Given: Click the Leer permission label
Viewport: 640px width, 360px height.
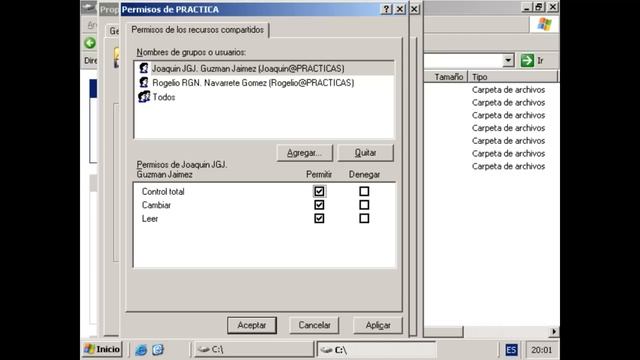Looking at the screenshot, I should 150,218.
